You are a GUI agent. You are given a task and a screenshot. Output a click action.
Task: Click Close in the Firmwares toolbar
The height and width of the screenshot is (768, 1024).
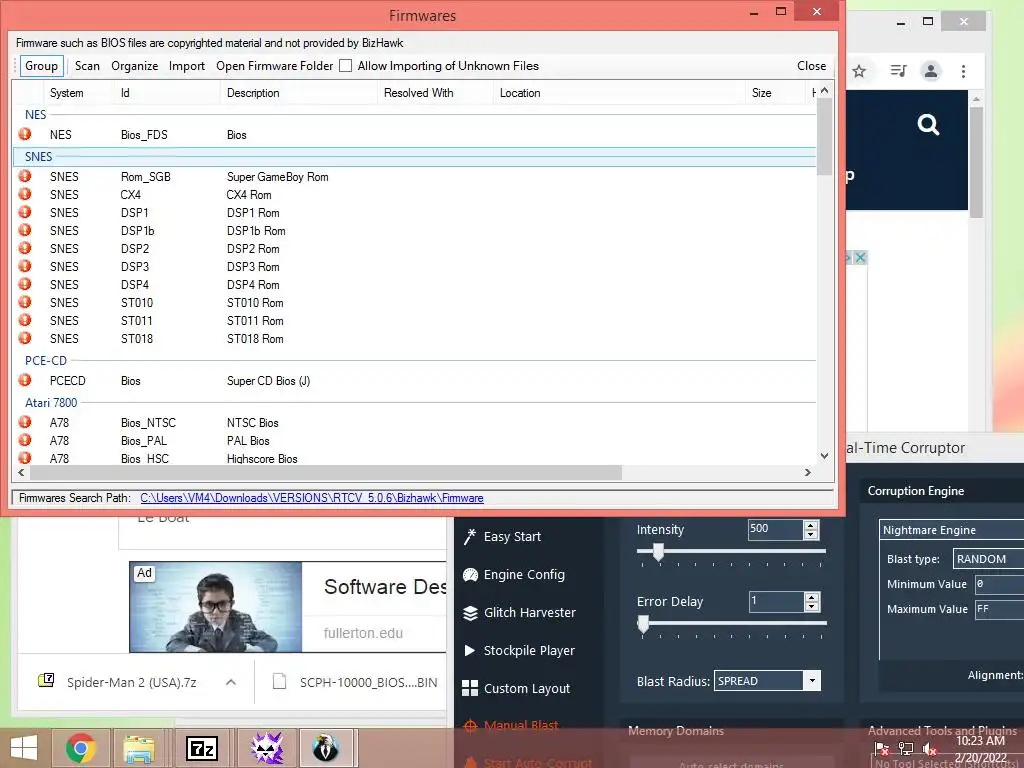click(811, 66)
